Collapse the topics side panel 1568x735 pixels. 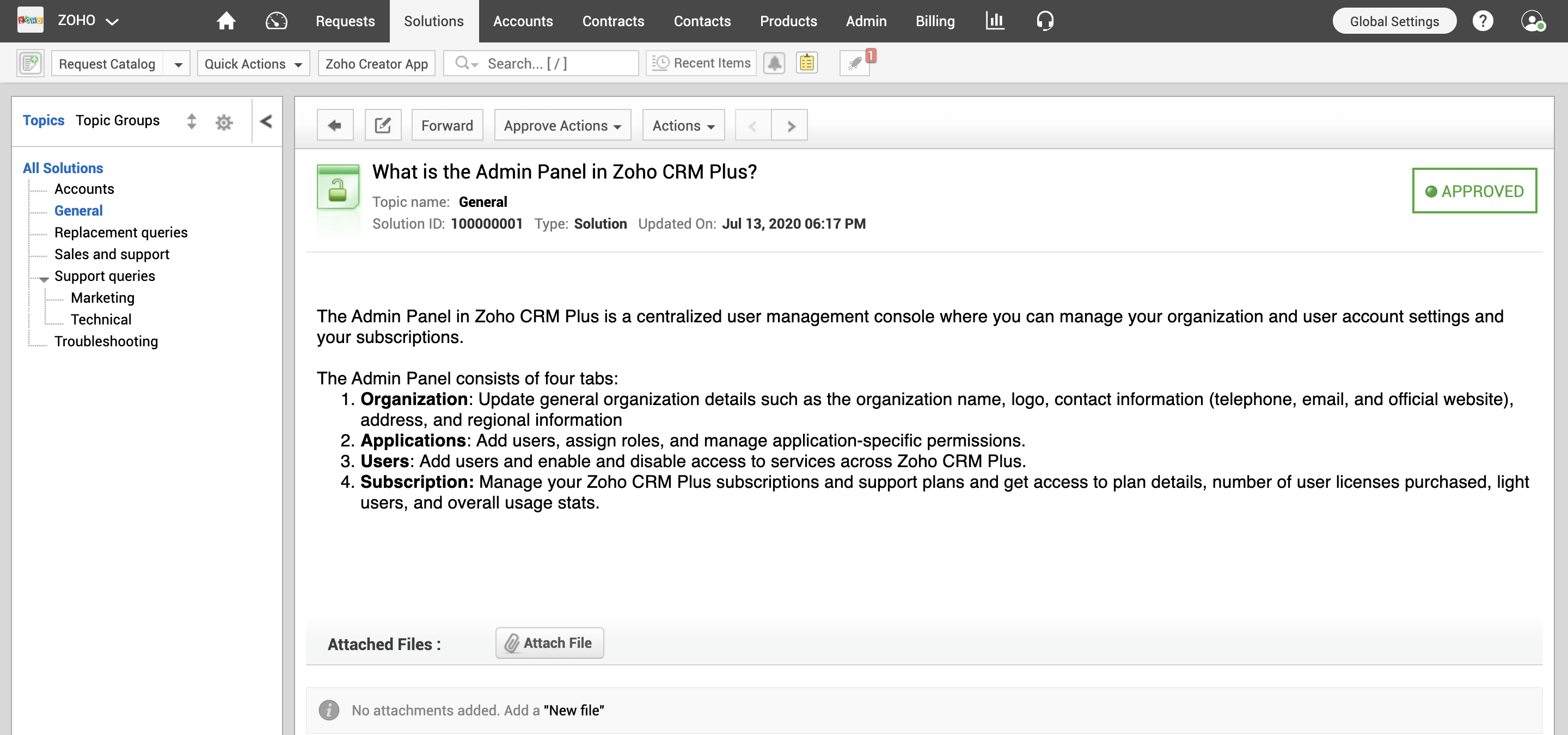coord(266,121)
